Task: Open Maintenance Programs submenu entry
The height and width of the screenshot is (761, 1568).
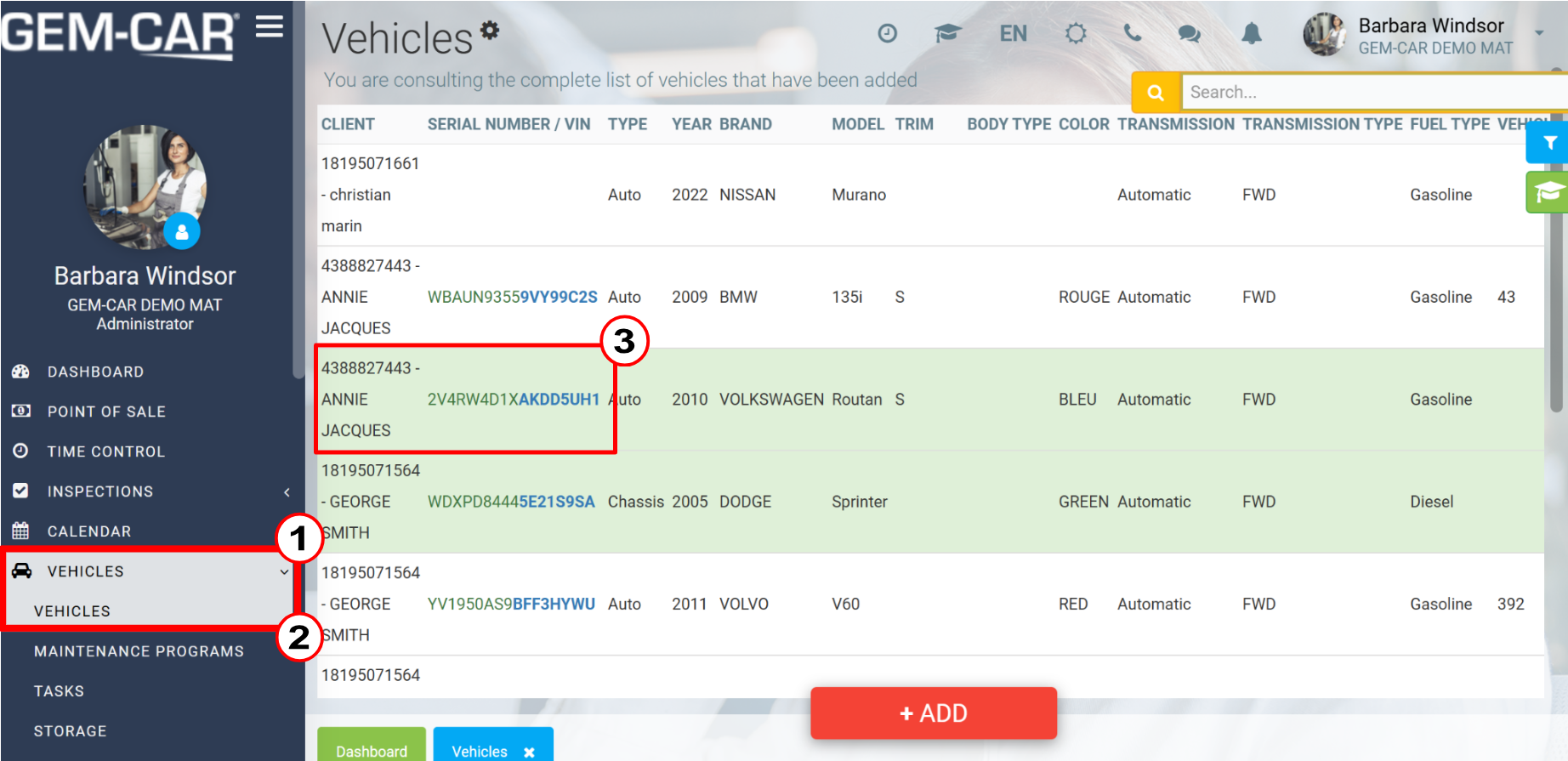Action: tap(139, 651)
